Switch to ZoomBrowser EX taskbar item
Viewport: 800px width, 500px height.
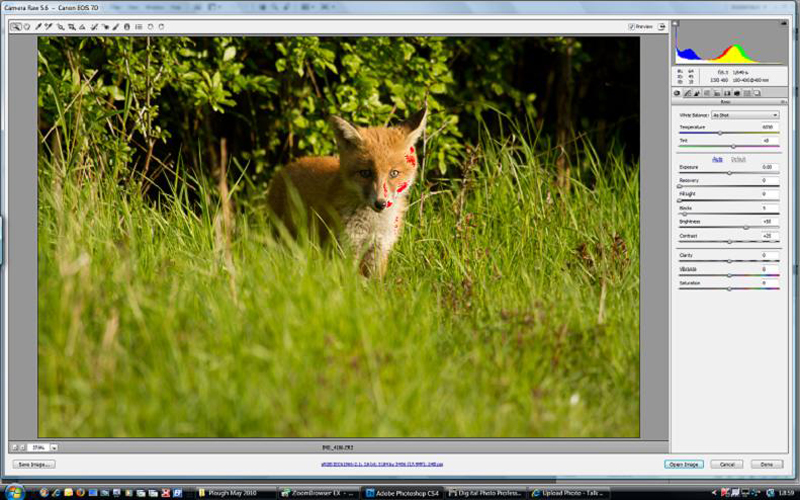pyautogui.click(x=318, y=492)
